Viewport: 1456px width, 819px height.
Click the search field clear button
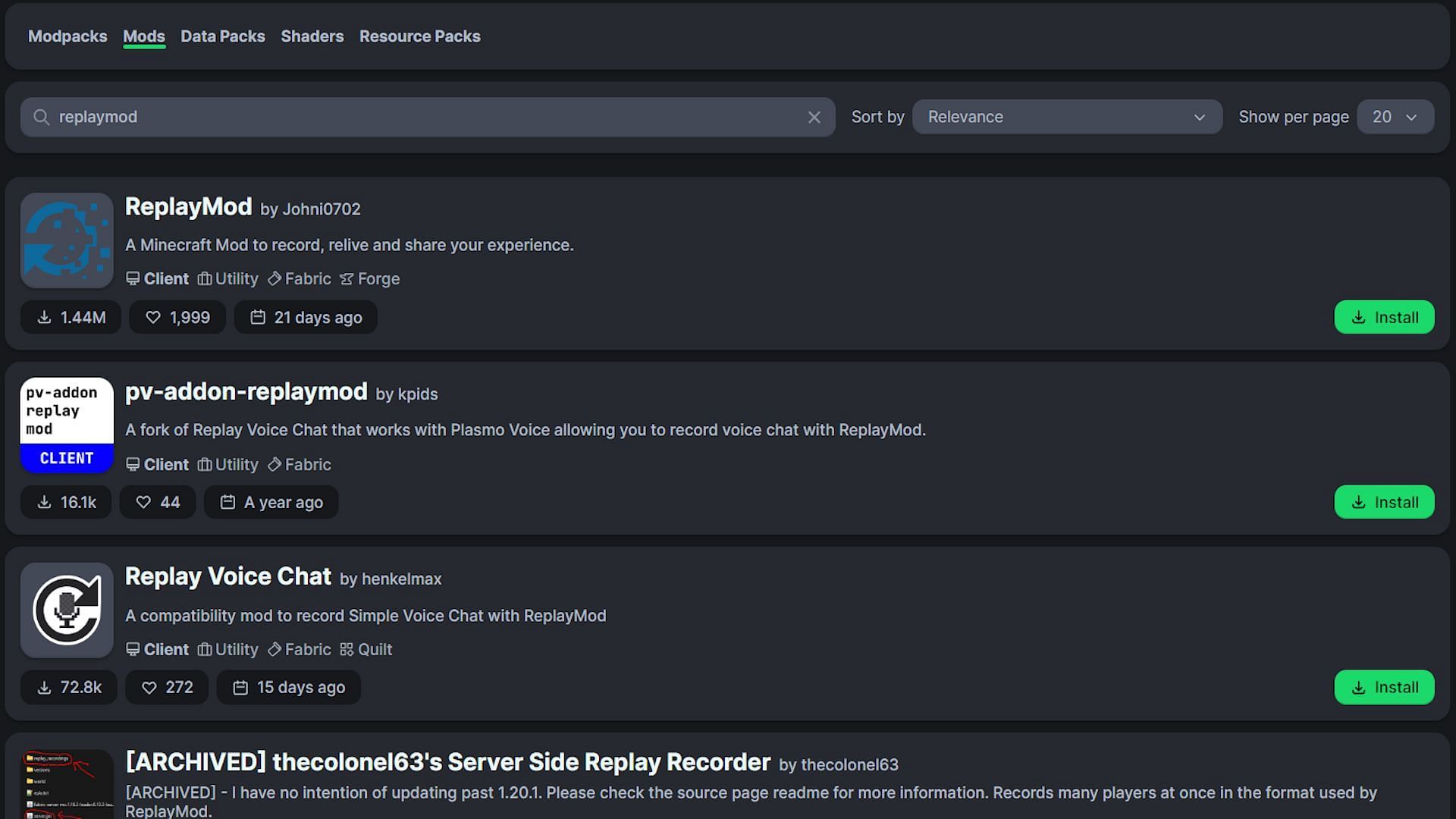pyautogui.click(x=814, y=117)
